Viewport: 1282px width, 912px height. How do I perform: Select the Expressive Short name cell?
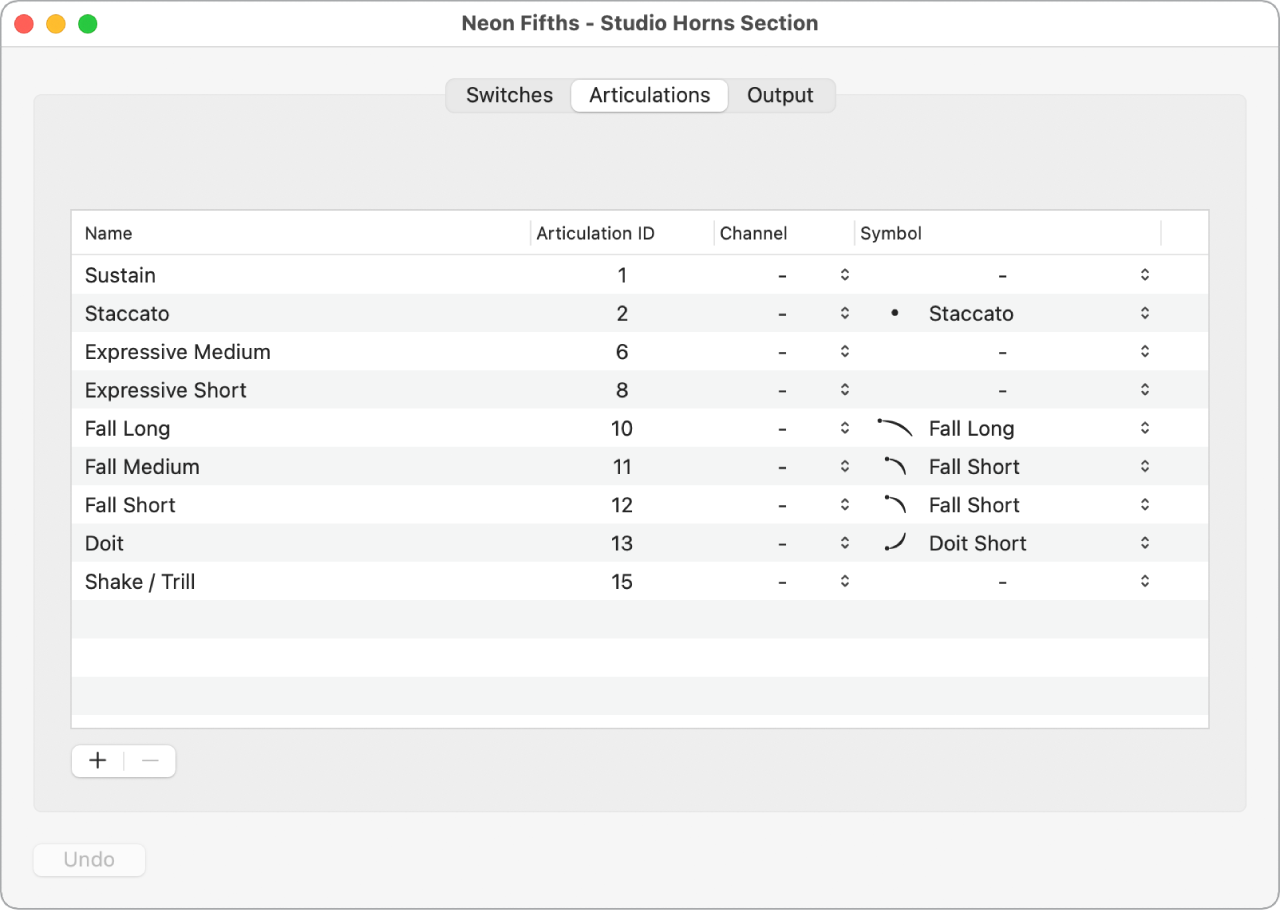pyautogui.click(x=166, y=390)
